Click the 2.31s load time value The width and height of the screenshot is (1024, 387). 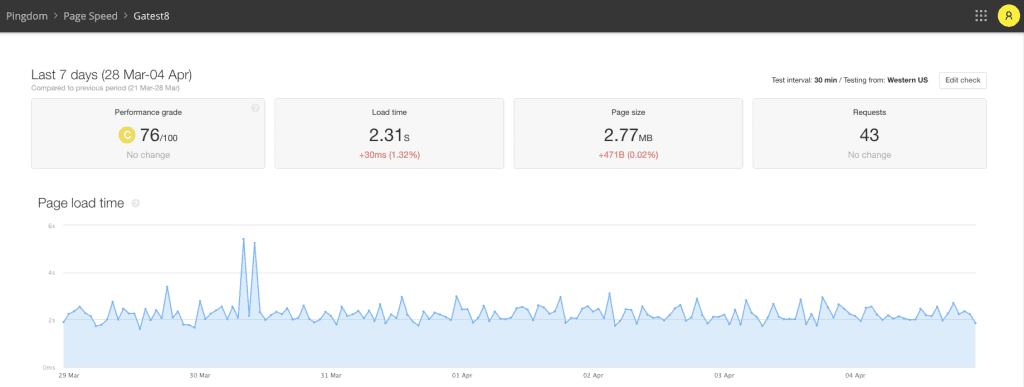389,136
